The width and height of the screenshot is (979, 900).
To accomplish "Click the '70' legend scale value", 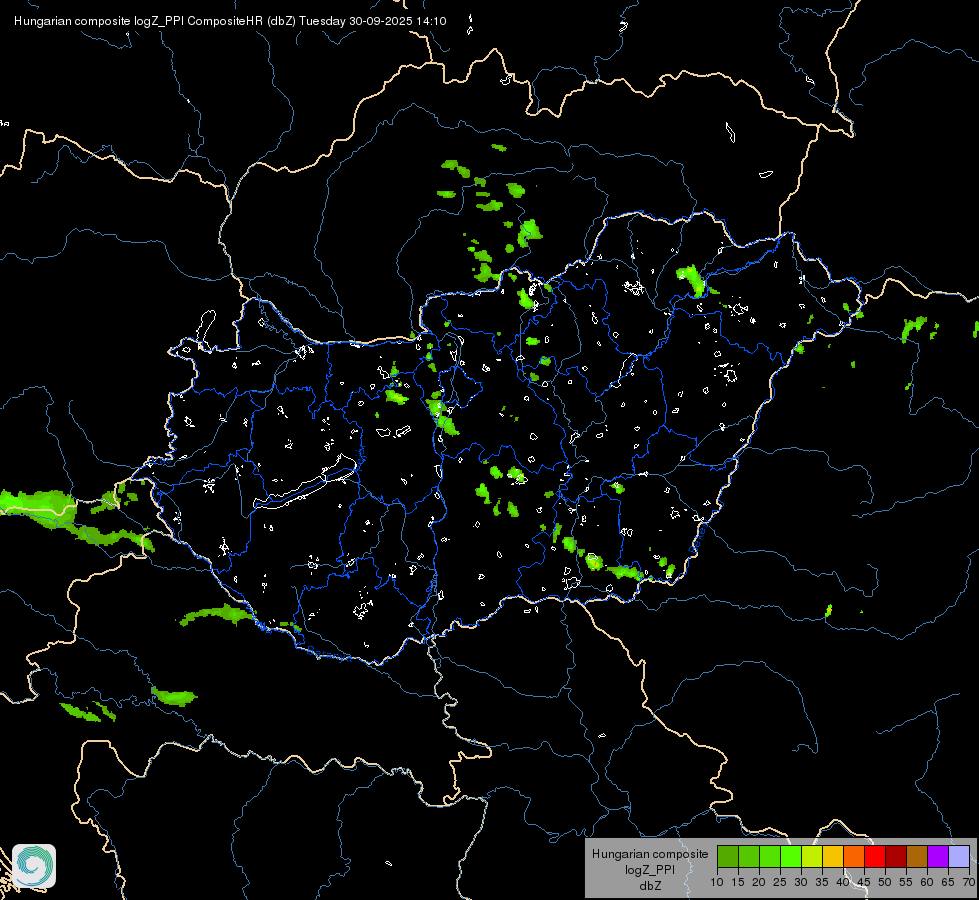I will [968, 882].
